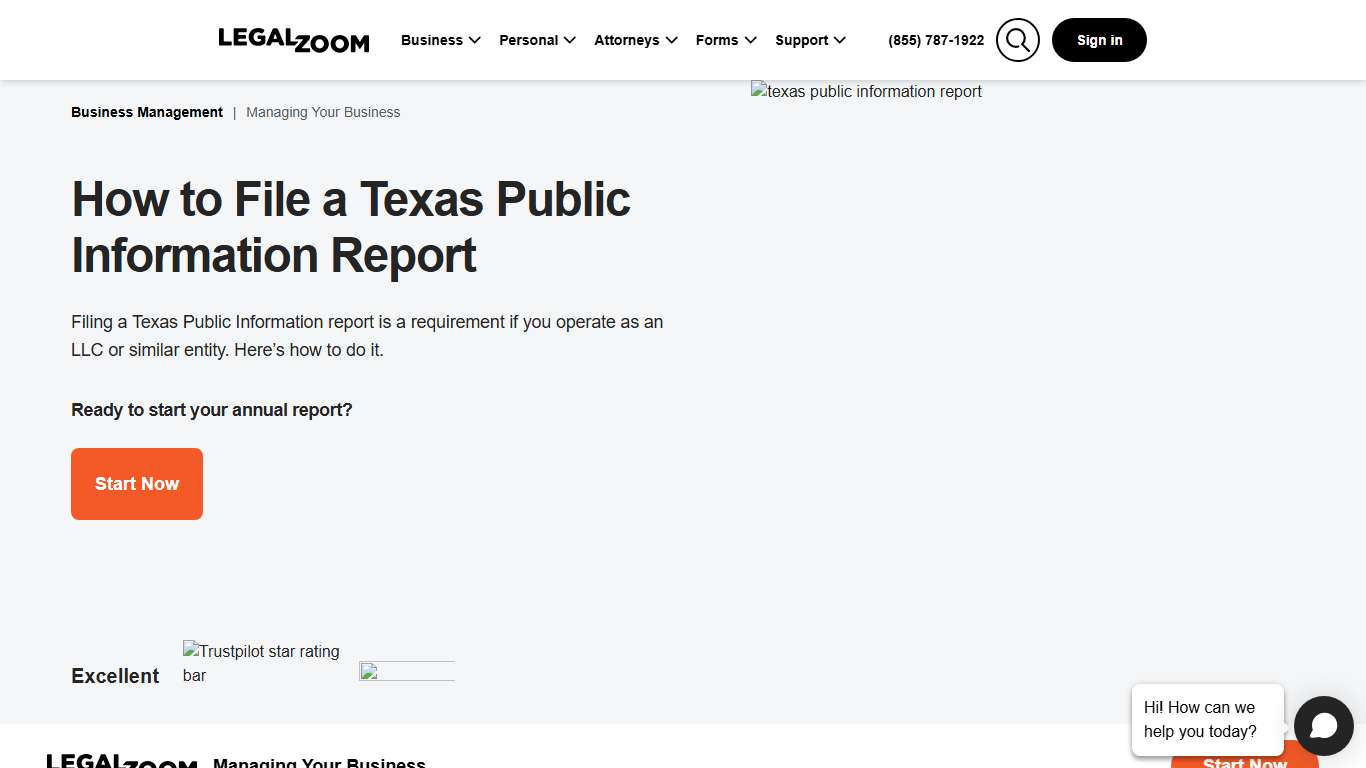
Task: Click the Excellent rating label
Action: 115,676
